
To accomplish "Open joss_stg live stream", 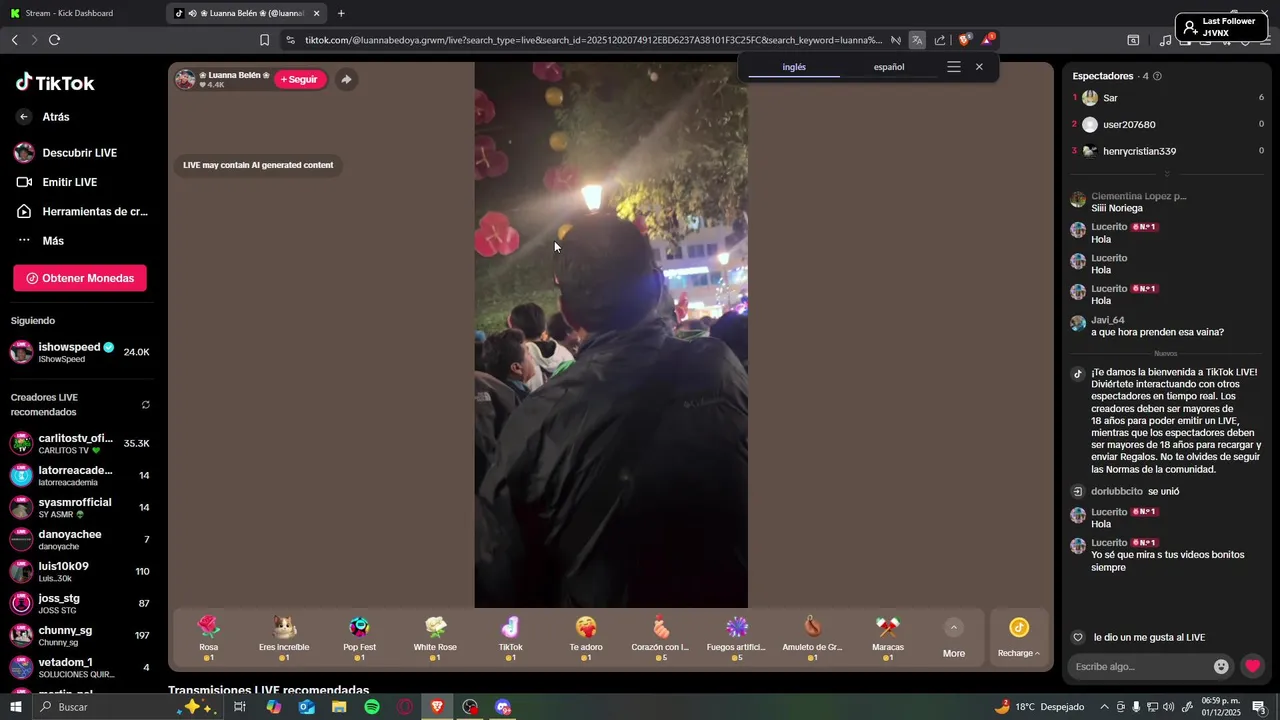I will coord(80,604).
